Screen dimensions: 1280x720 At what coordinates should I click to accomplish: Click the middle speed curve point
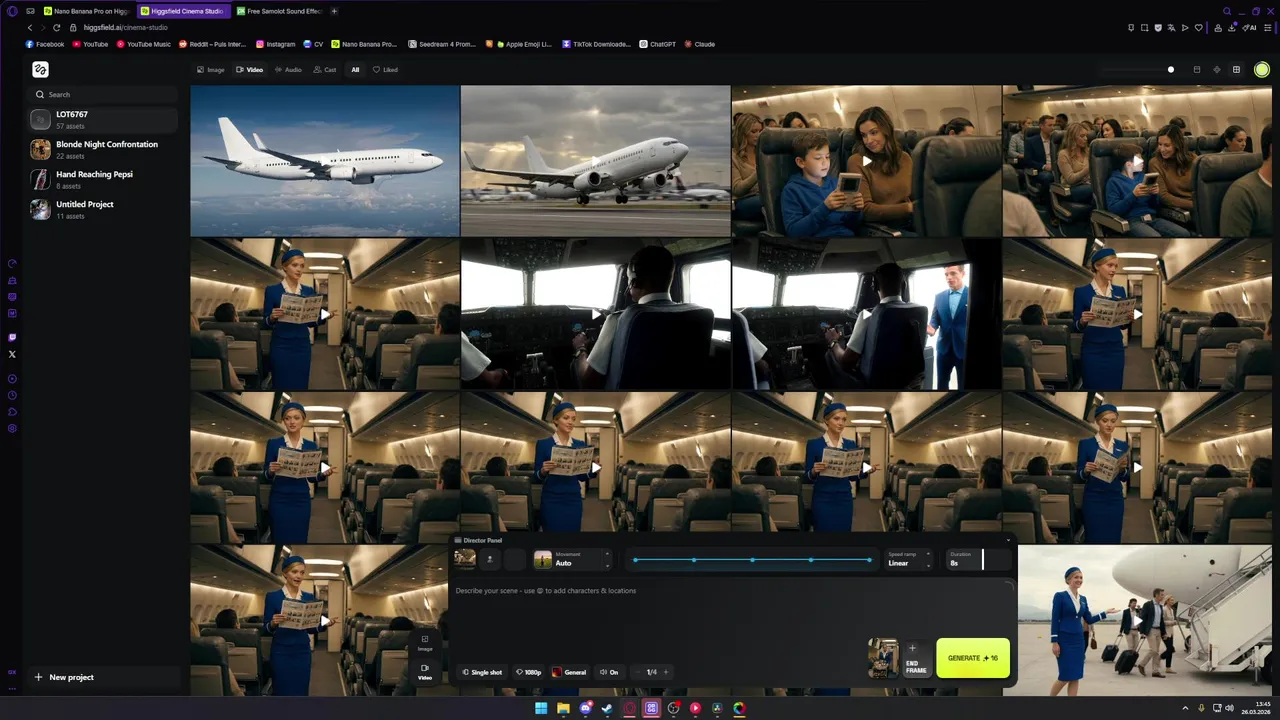point(752,560)
